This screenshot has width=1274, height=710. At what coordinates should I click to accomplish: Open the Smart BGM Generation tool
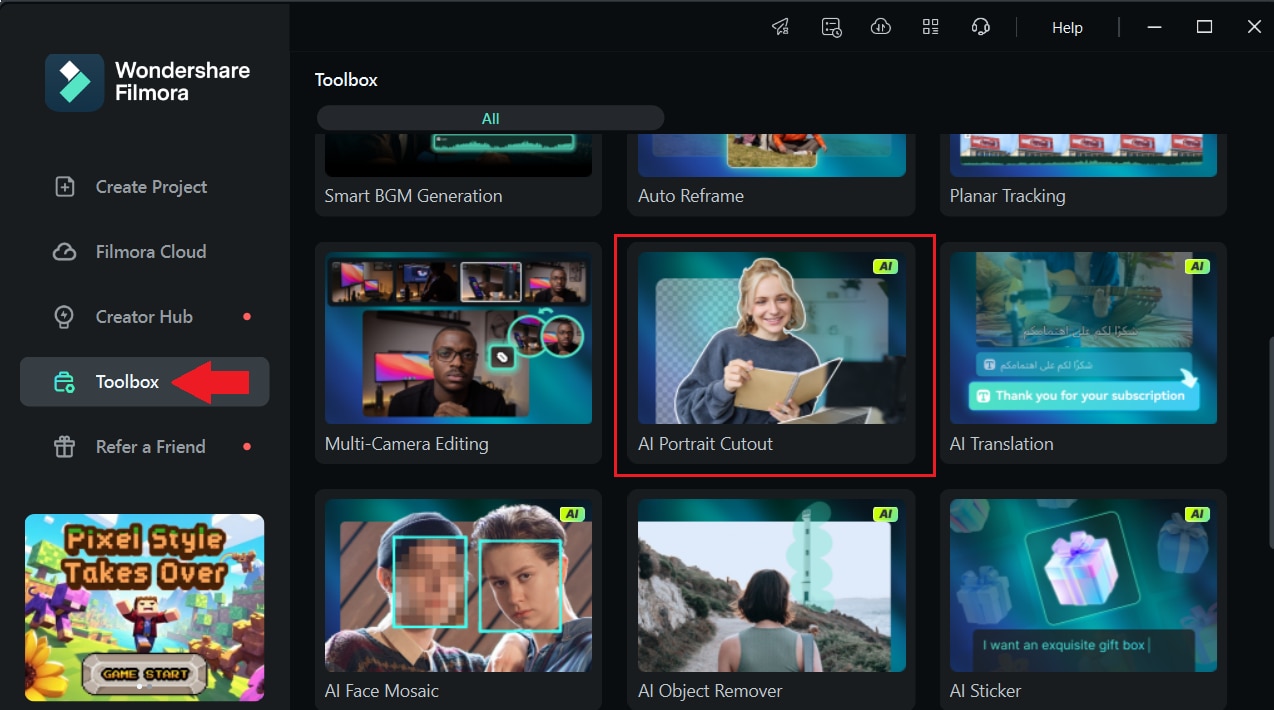[x=458, y=174]
